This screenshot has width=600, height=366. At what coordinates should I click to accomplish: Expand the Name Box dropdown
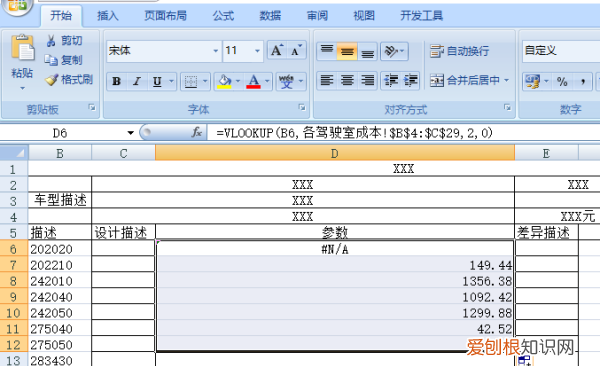coord(130,133)
